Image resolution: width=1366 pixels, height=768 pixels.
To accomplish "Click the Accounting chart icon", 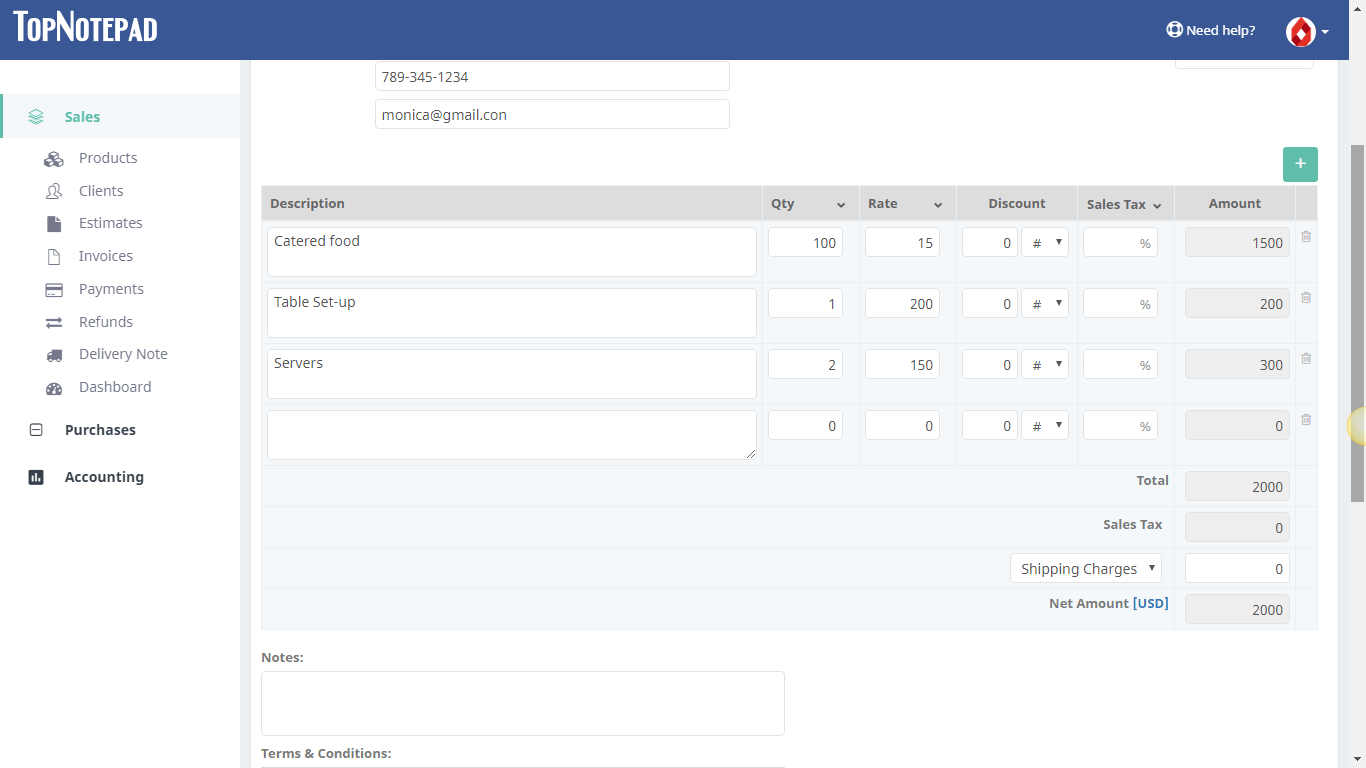I will pos(36,477).
